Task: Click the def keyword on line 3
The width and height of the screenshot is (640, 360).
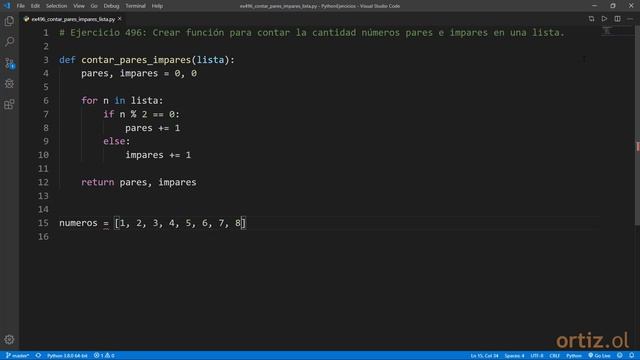Action: click(67, 60)
